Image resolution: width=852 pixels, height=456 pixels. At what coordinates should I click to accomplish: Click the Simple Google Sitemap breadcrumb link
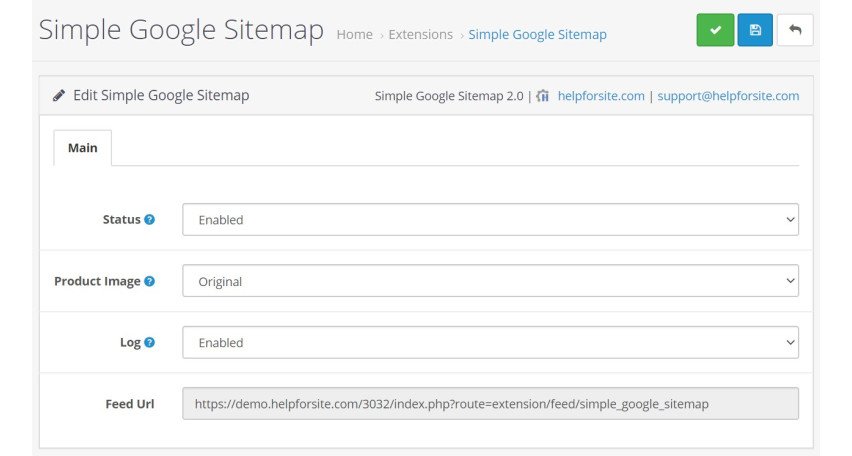(537, 34)
